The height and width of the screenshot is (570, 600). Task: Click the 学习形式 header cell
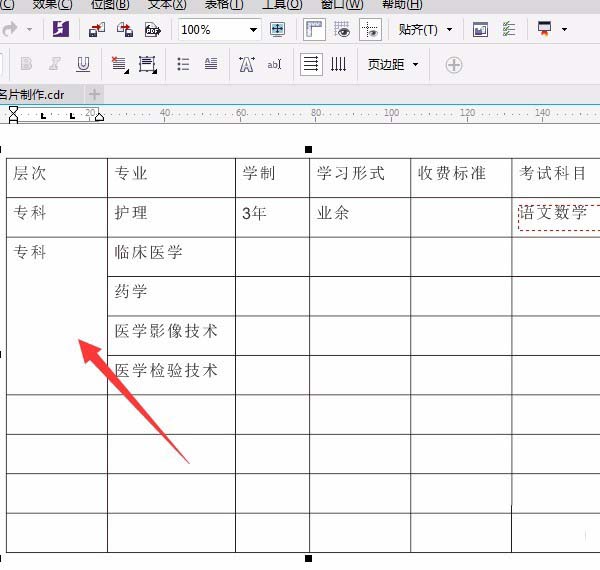tap(360, 178)
